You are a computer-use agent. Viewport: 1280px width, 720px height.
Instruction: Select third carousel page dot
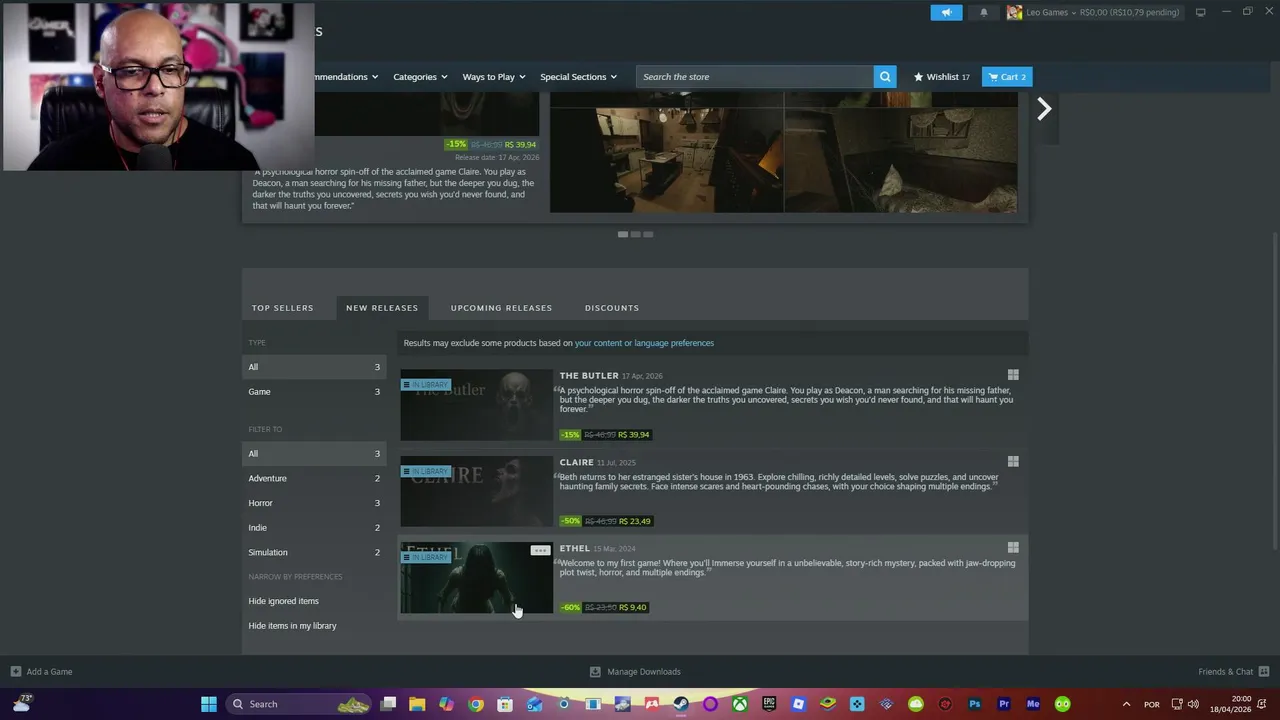click(x=648, y=234)
